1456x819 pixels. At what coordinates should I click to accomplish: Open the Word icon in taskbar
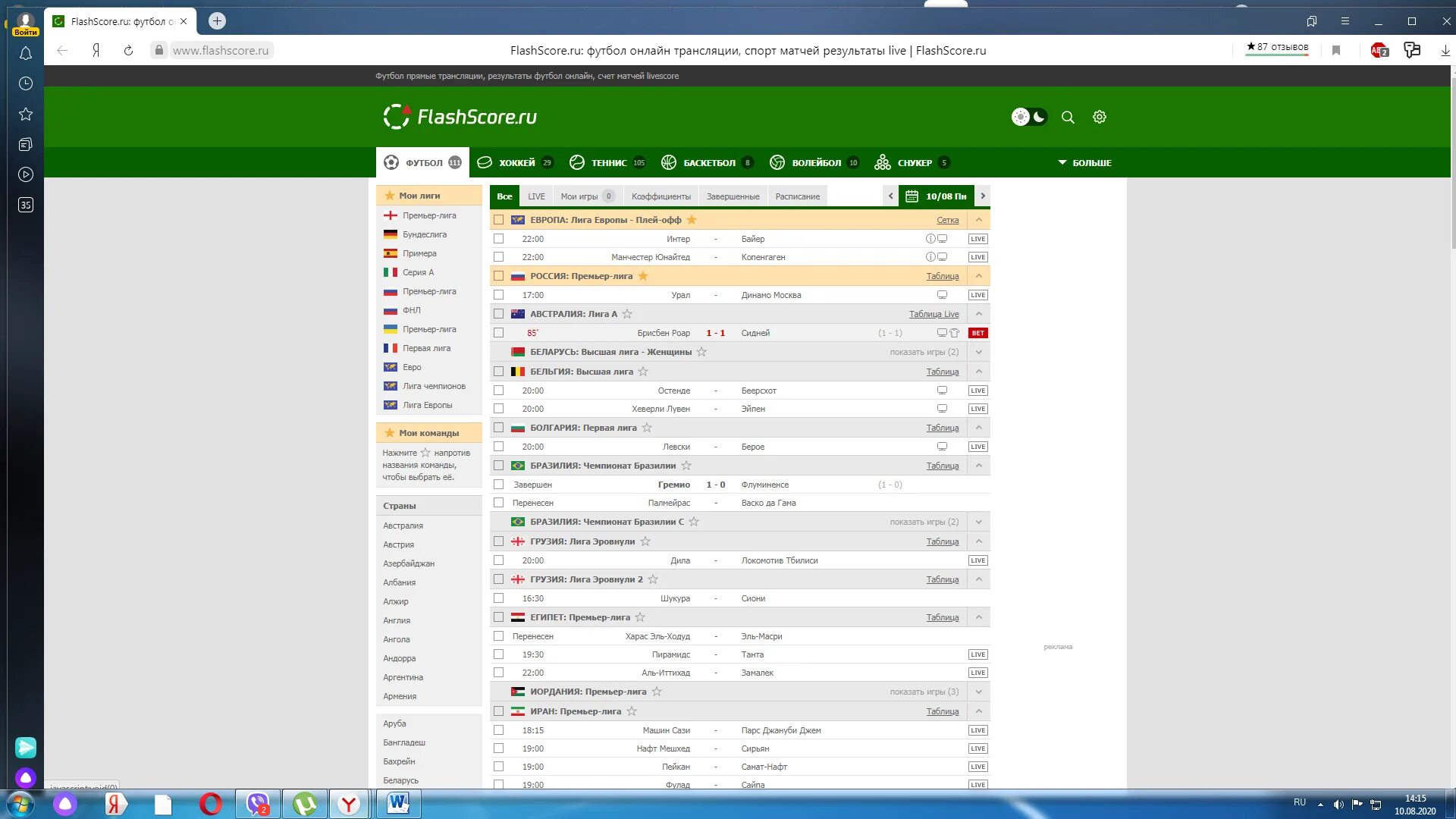click(398, 804)
